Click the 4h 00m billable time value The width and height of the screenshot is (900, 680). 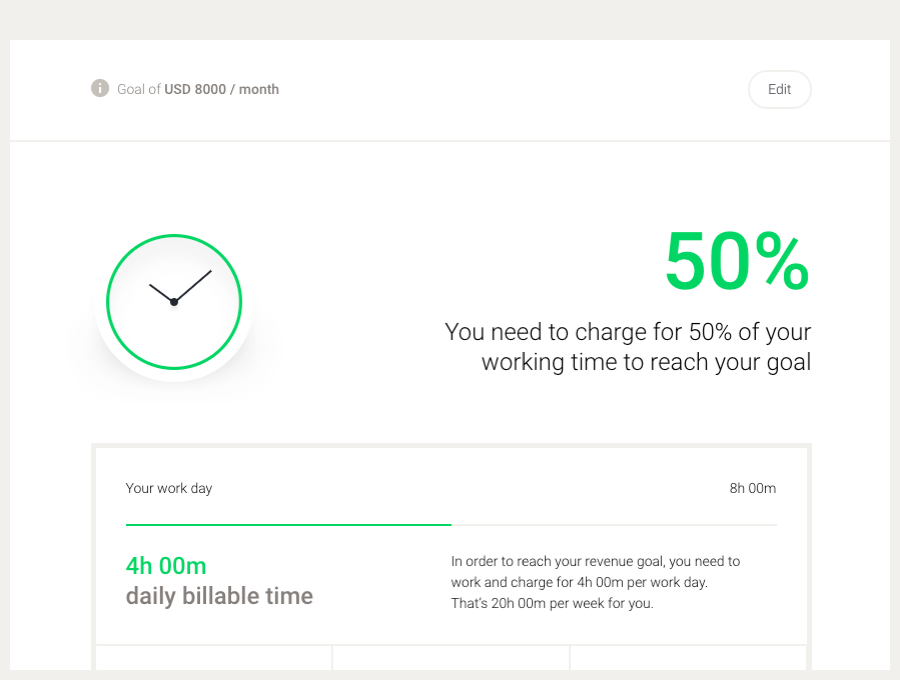pyautogui.click(x=166, y=565)
